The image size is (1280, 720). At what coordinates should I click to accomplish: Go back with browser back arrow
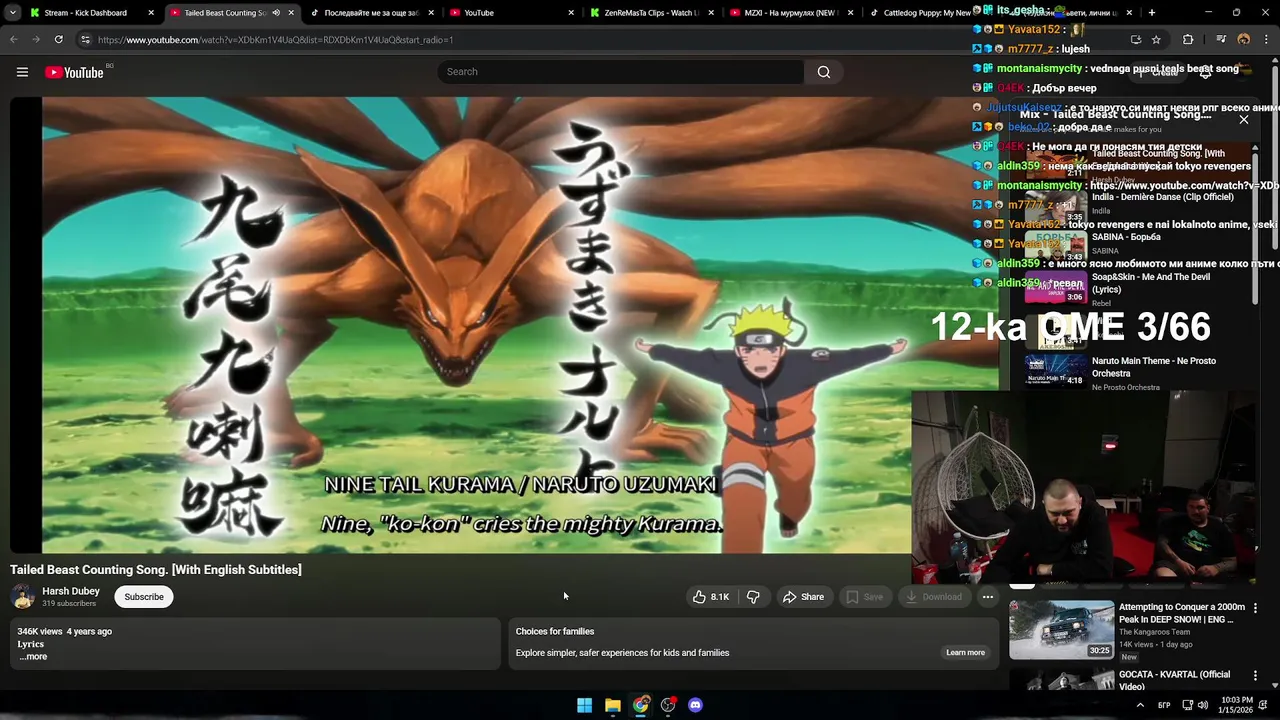[x=13, y=39]
